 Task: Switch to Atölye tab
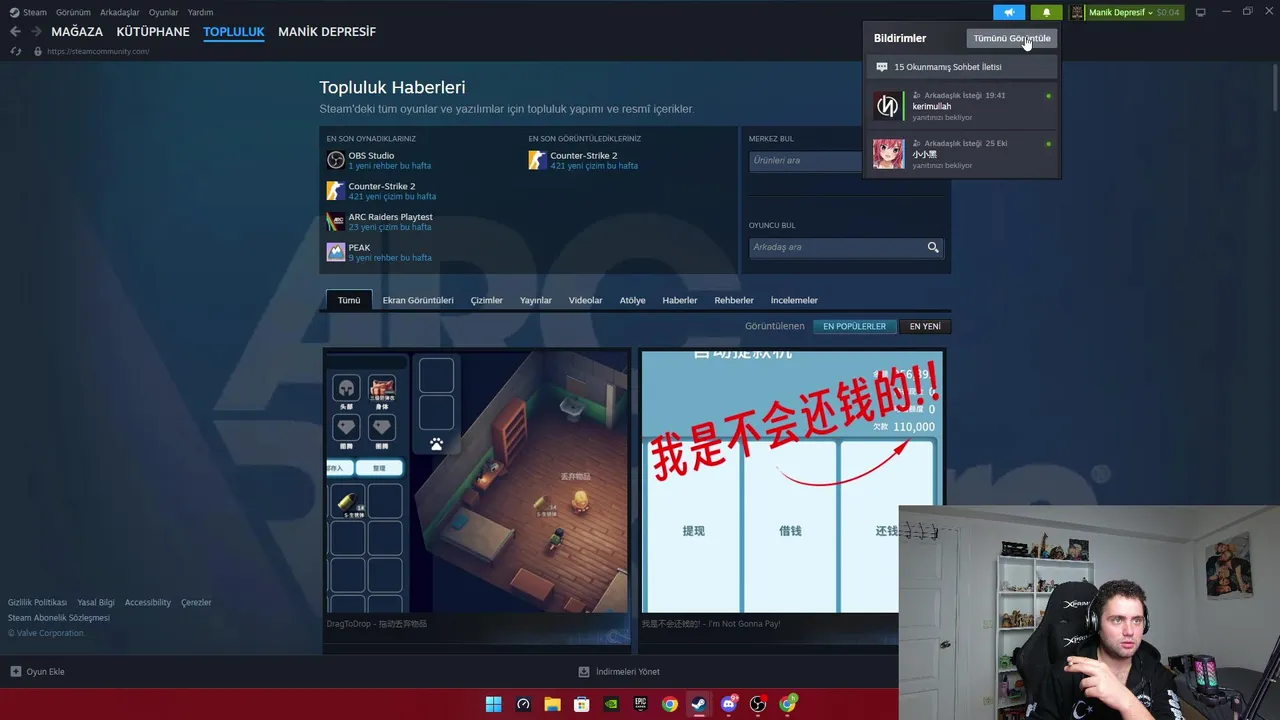click(633, 300)
